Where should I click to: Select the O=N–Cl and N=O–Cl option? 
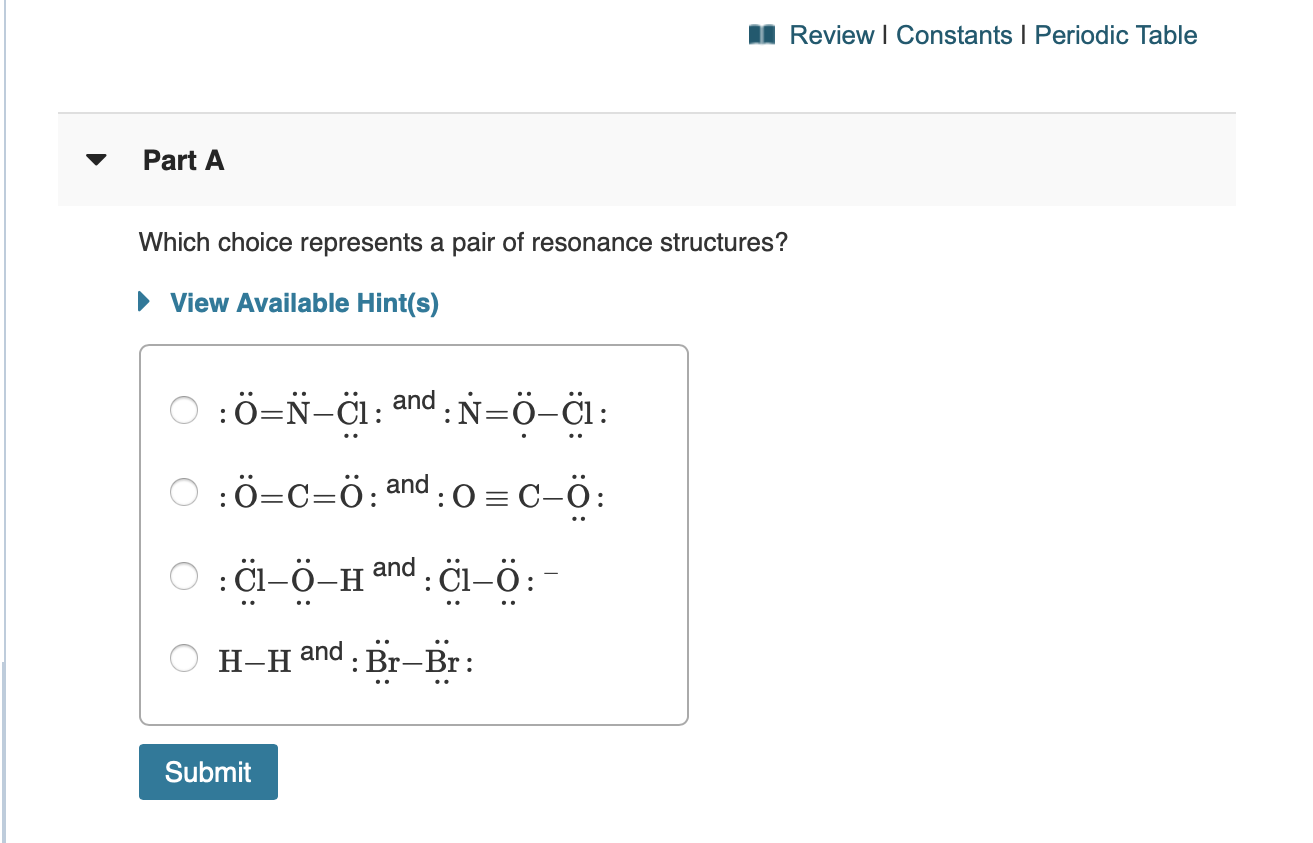183,410
